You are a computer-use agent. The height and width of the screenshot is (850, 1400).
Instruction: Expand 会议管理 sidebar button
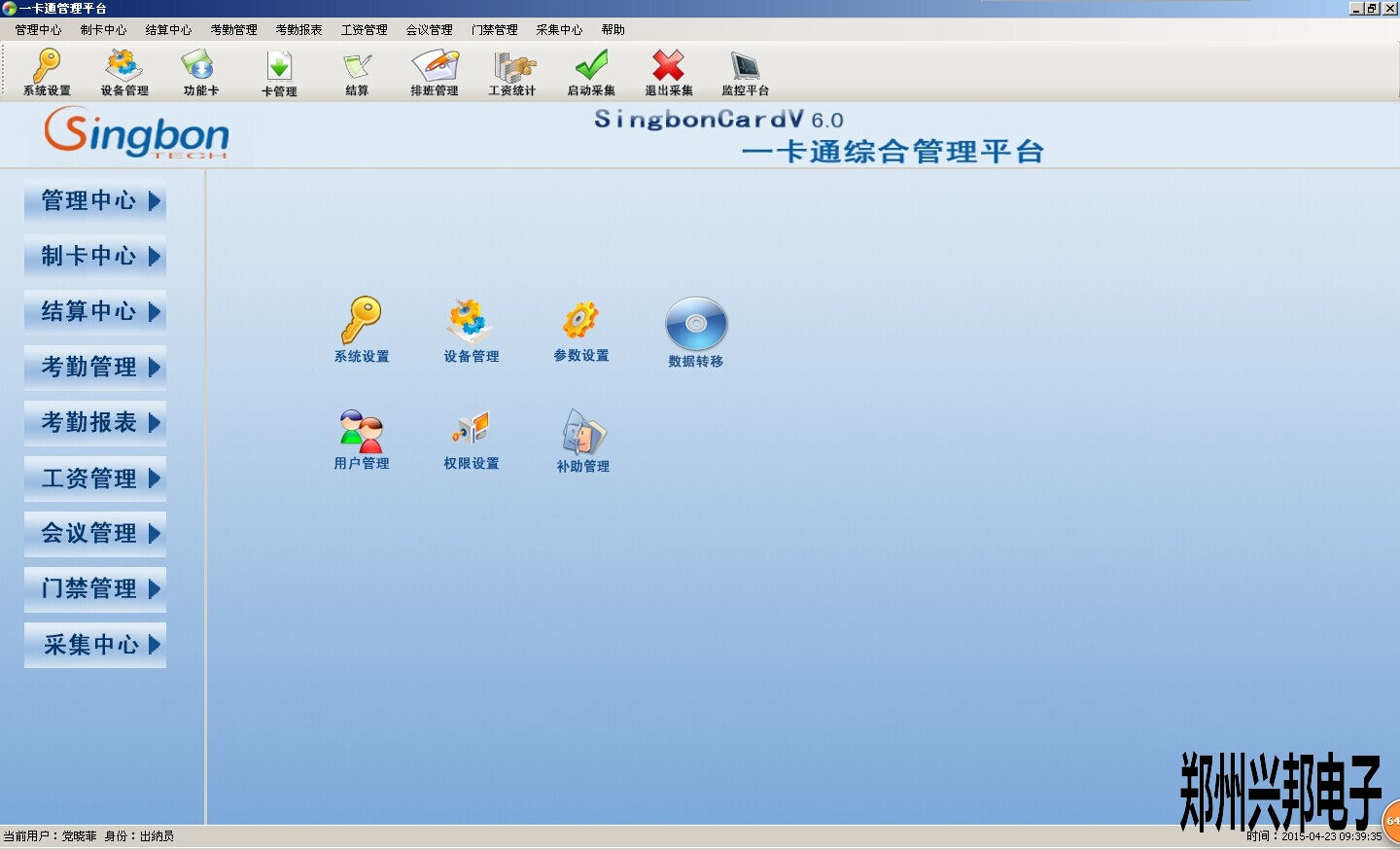pos(95,534)
